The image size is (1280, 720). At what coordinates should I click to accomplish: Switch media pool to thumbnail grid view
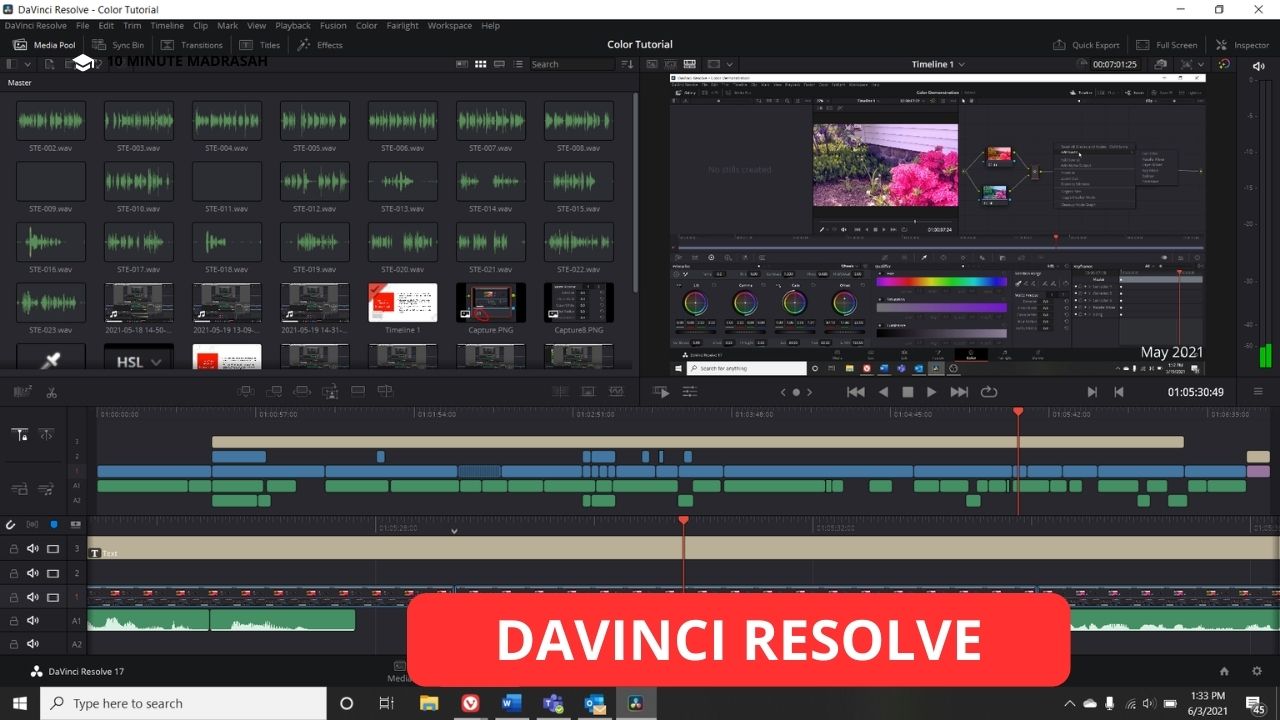(481, 64)
